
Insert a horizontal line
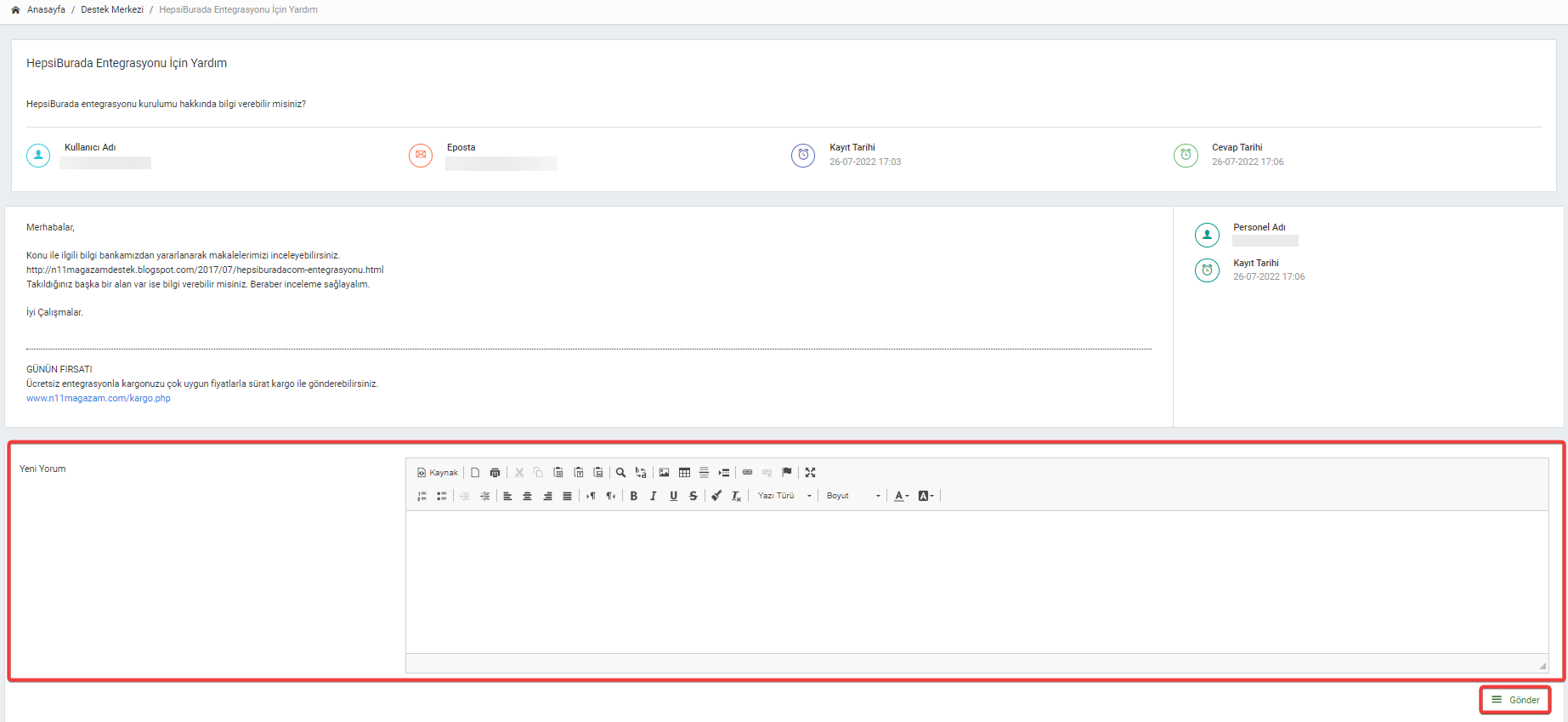[x=704, y=473]
